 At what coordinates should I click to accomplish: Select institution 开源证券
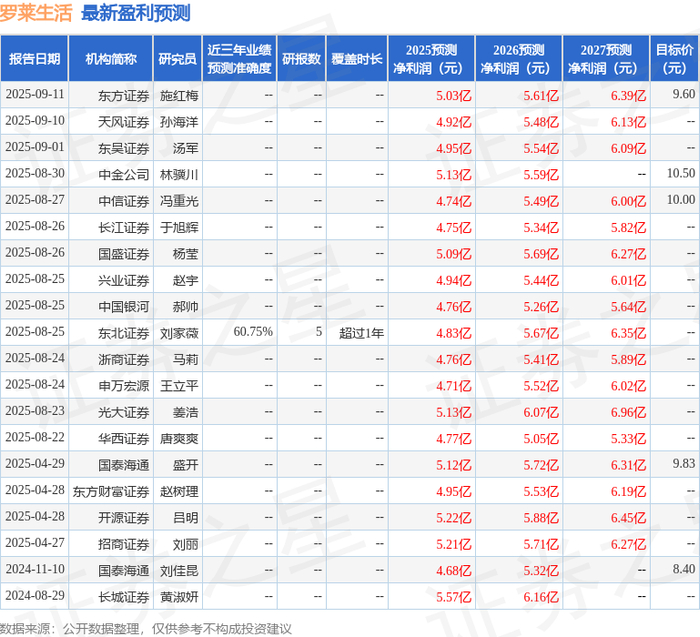[x=124, y=517]
